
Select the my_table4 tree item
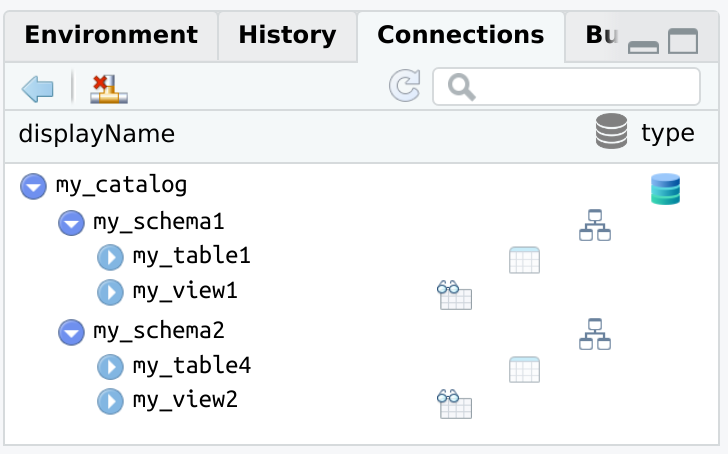[x=191, y=366]
